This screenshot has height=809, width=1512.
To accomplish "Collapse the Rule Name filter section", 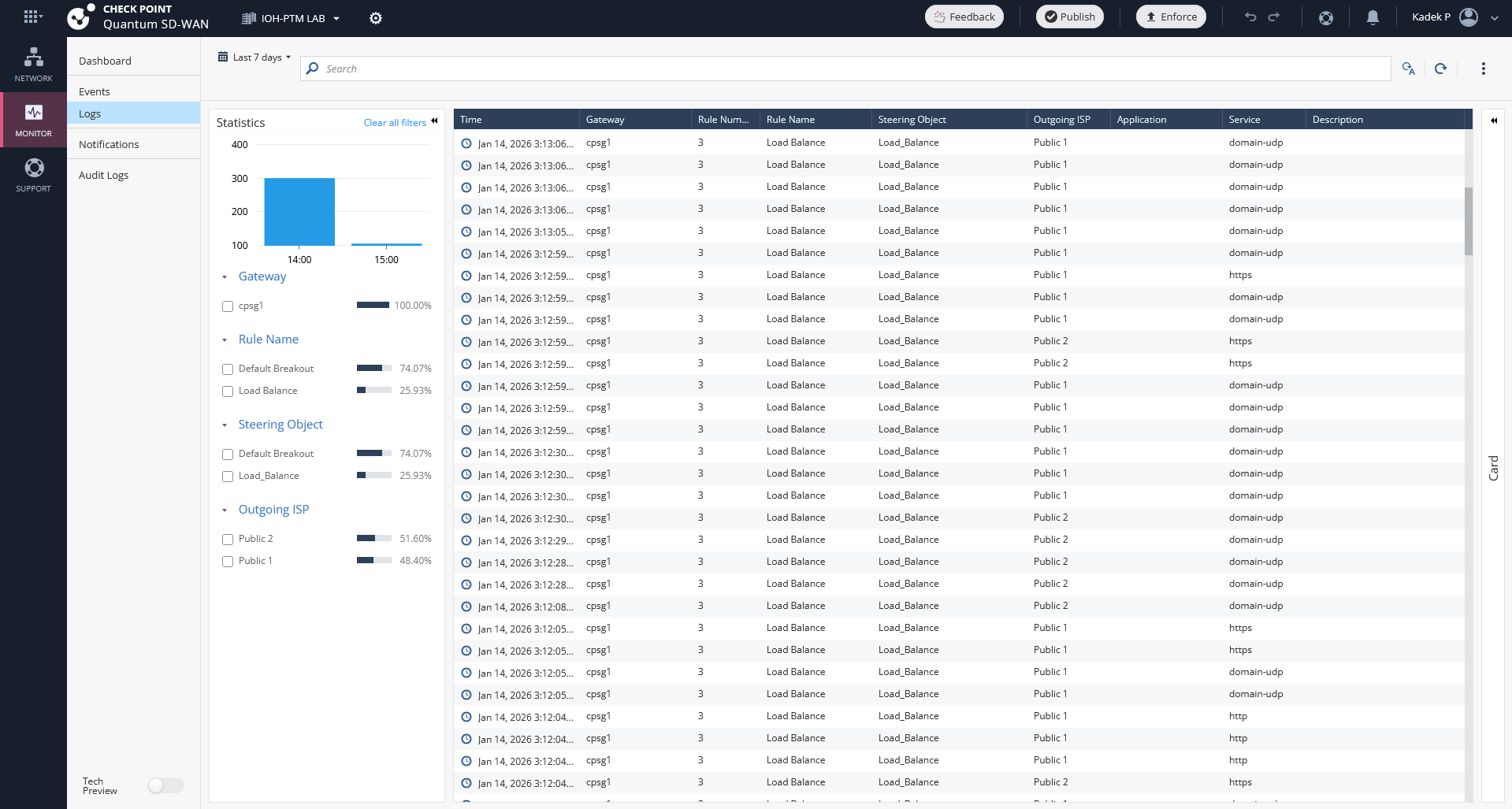I will 225,340.
